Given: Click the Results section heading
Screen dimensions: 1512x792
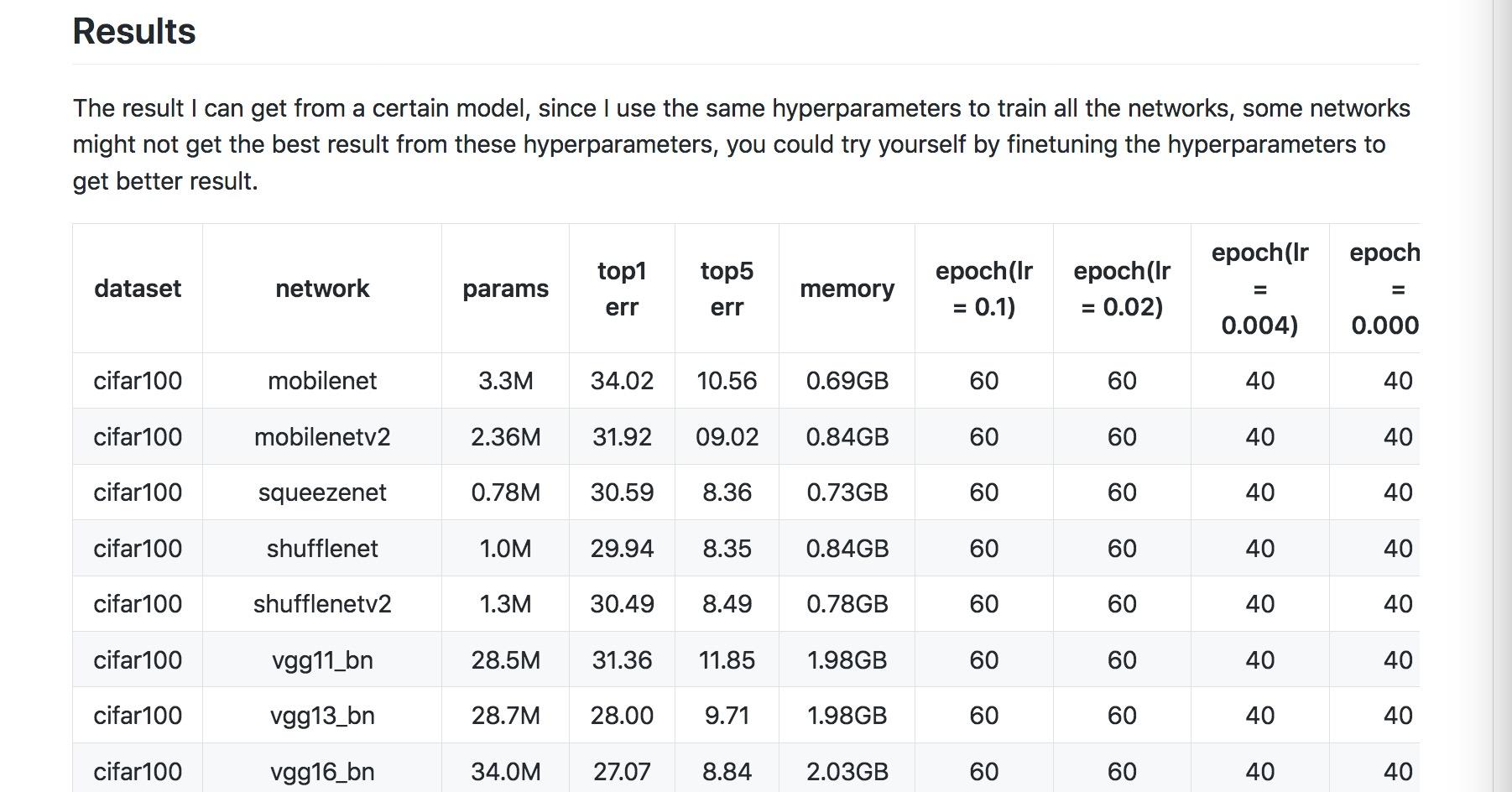Looking at the screenshot, I should pyautogui.click(x=134, y=32).
